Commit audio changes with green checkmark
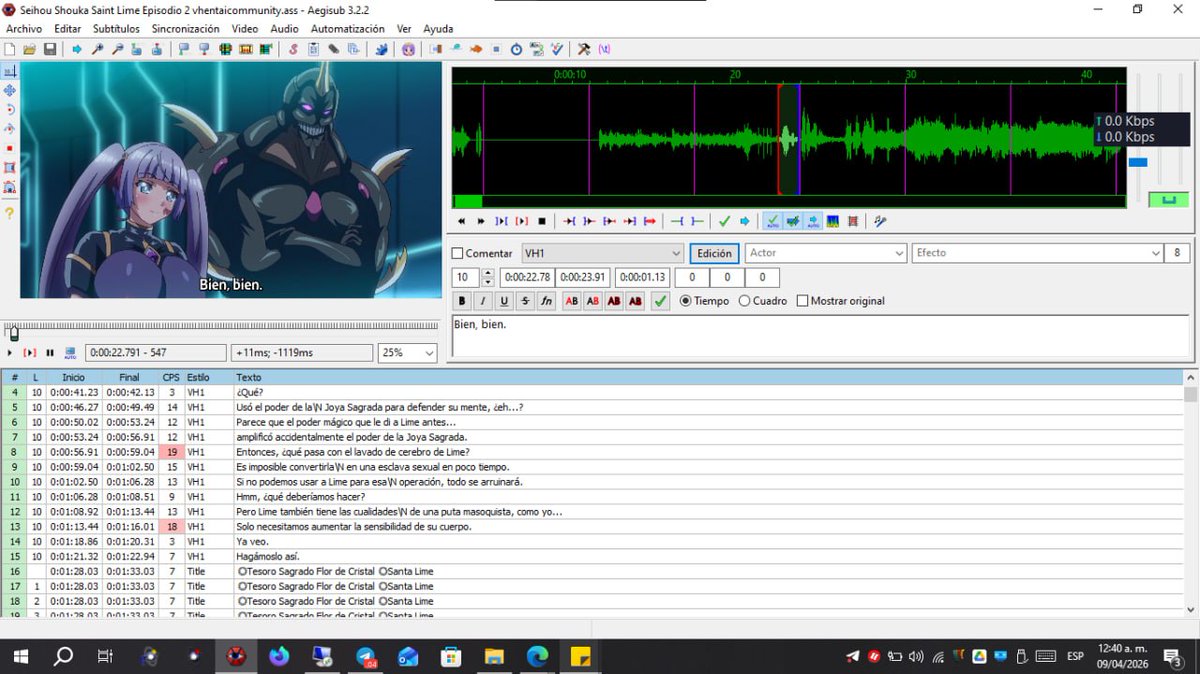Viewport: 1200px width, 674px height. (x=725, y=221)
